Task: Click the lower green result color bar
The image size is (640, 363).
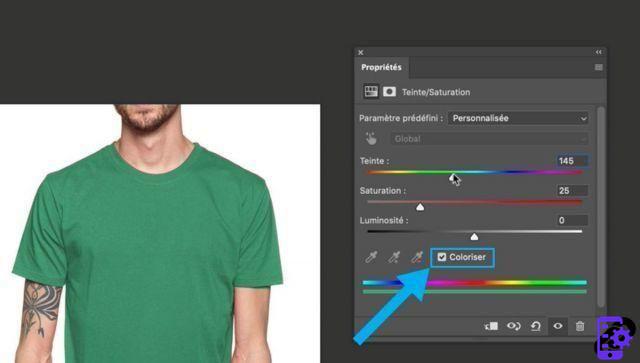Action: point(475,292)
